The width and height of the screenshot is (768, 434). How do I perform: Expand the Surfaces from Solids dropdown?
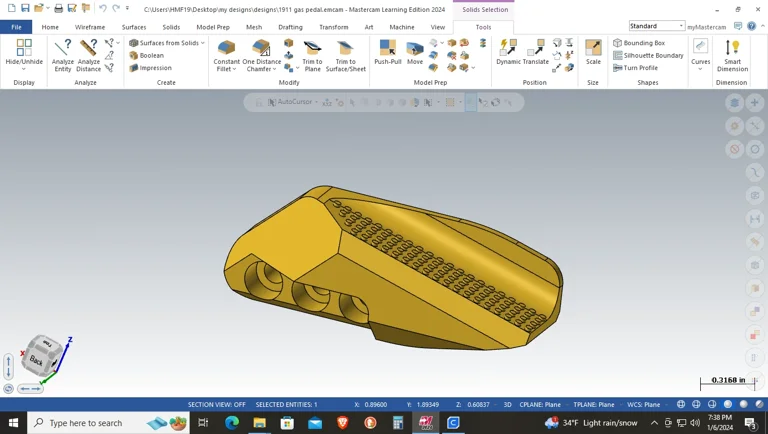click(203, 43)
